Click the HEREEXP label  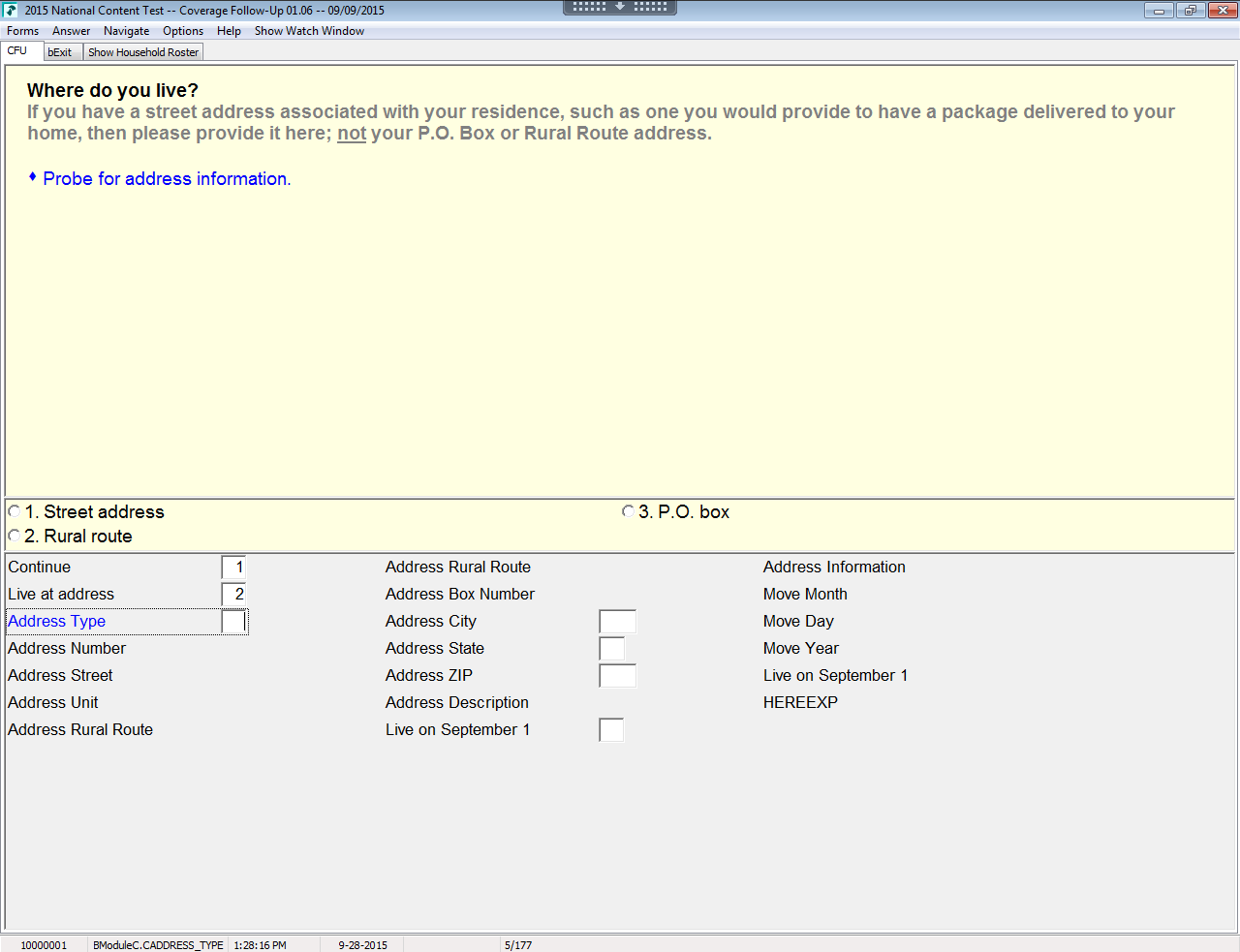click(x=800, y=703)
